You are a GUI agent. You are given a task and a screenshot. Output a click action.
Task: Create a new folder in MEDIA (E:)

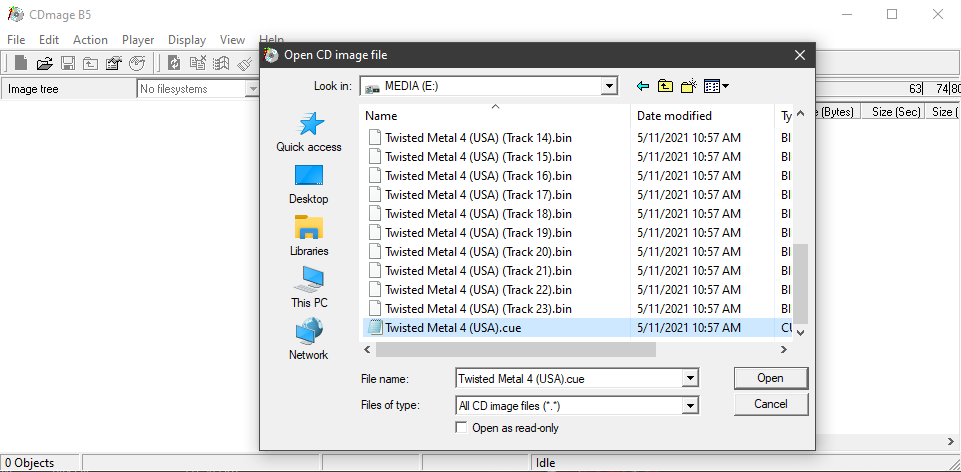tap(689, 87)
